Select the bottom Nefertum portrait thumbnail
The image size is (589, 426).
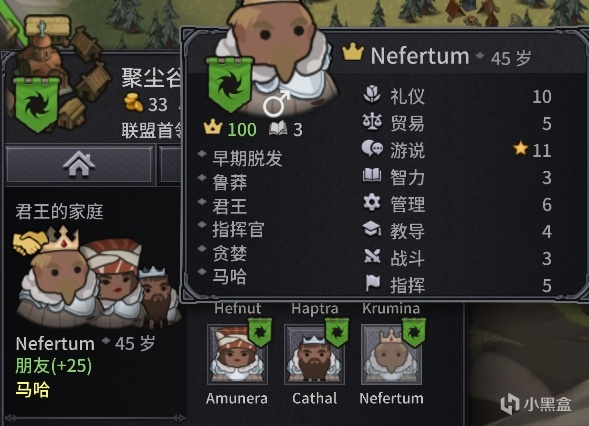point(391,355)
